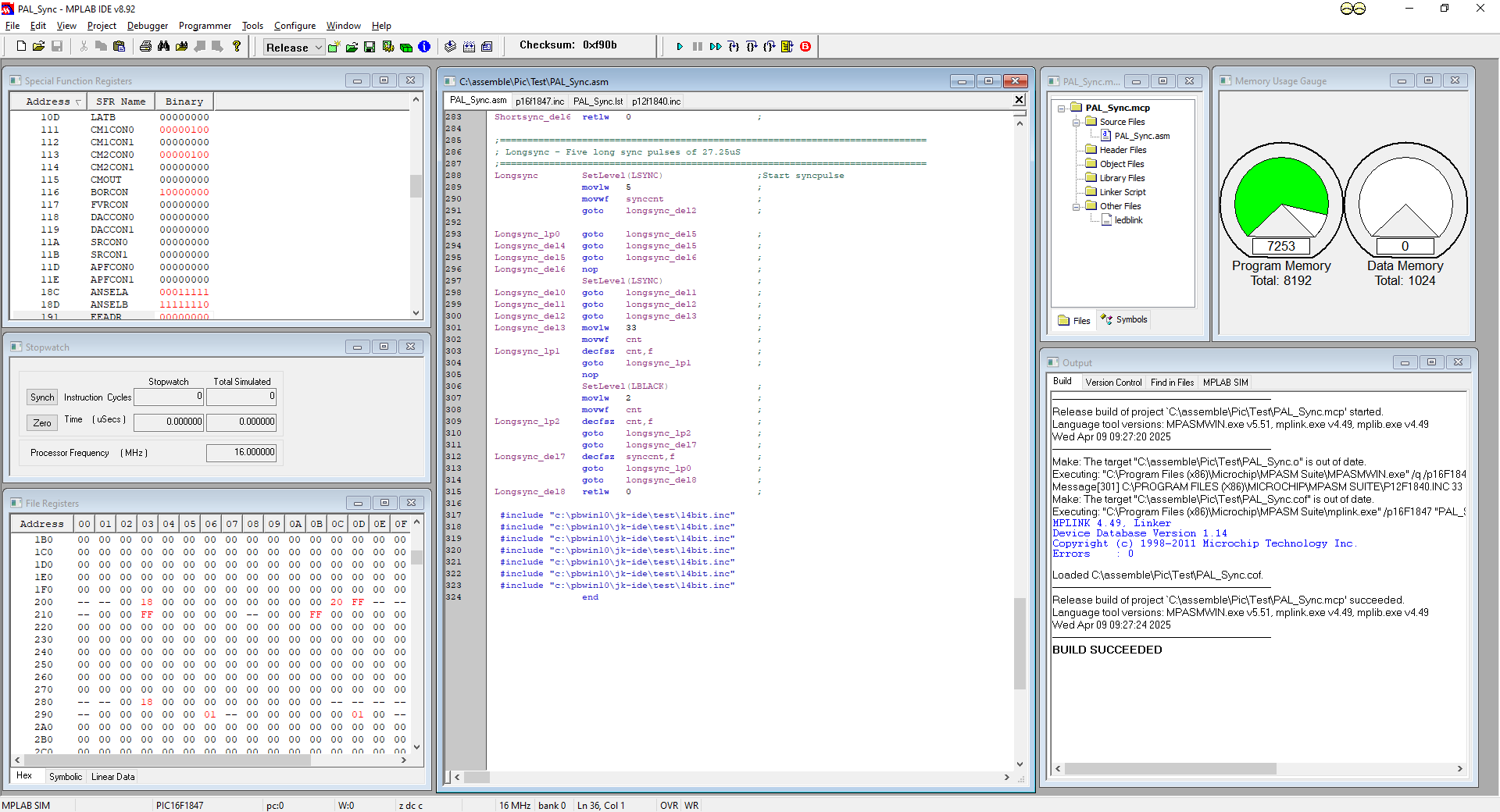Click the Output window horizontal scrollbar thumb
The image size is (1500, 812).
click(1170, 769)
